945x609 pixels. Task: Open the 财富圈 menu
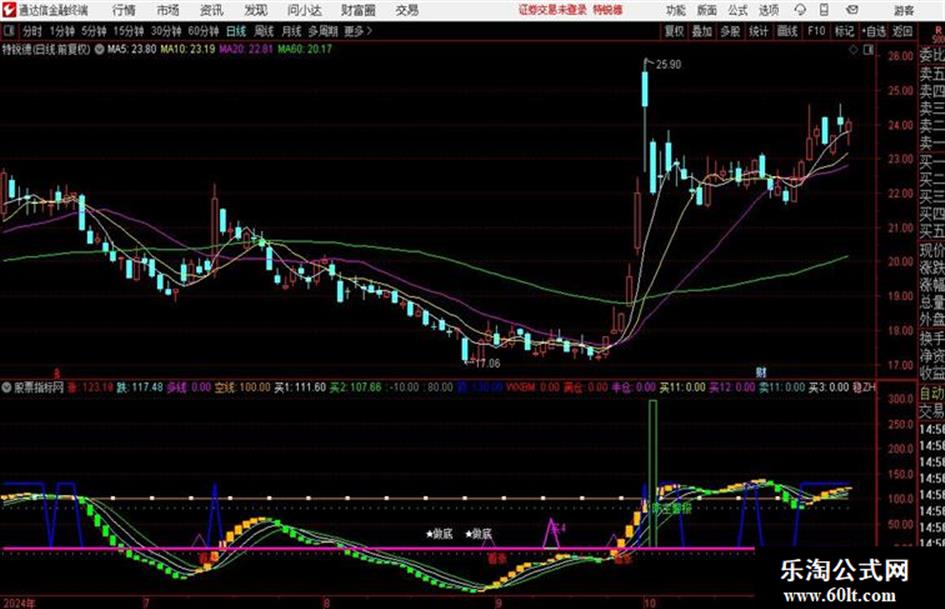(x=358, y=10)
